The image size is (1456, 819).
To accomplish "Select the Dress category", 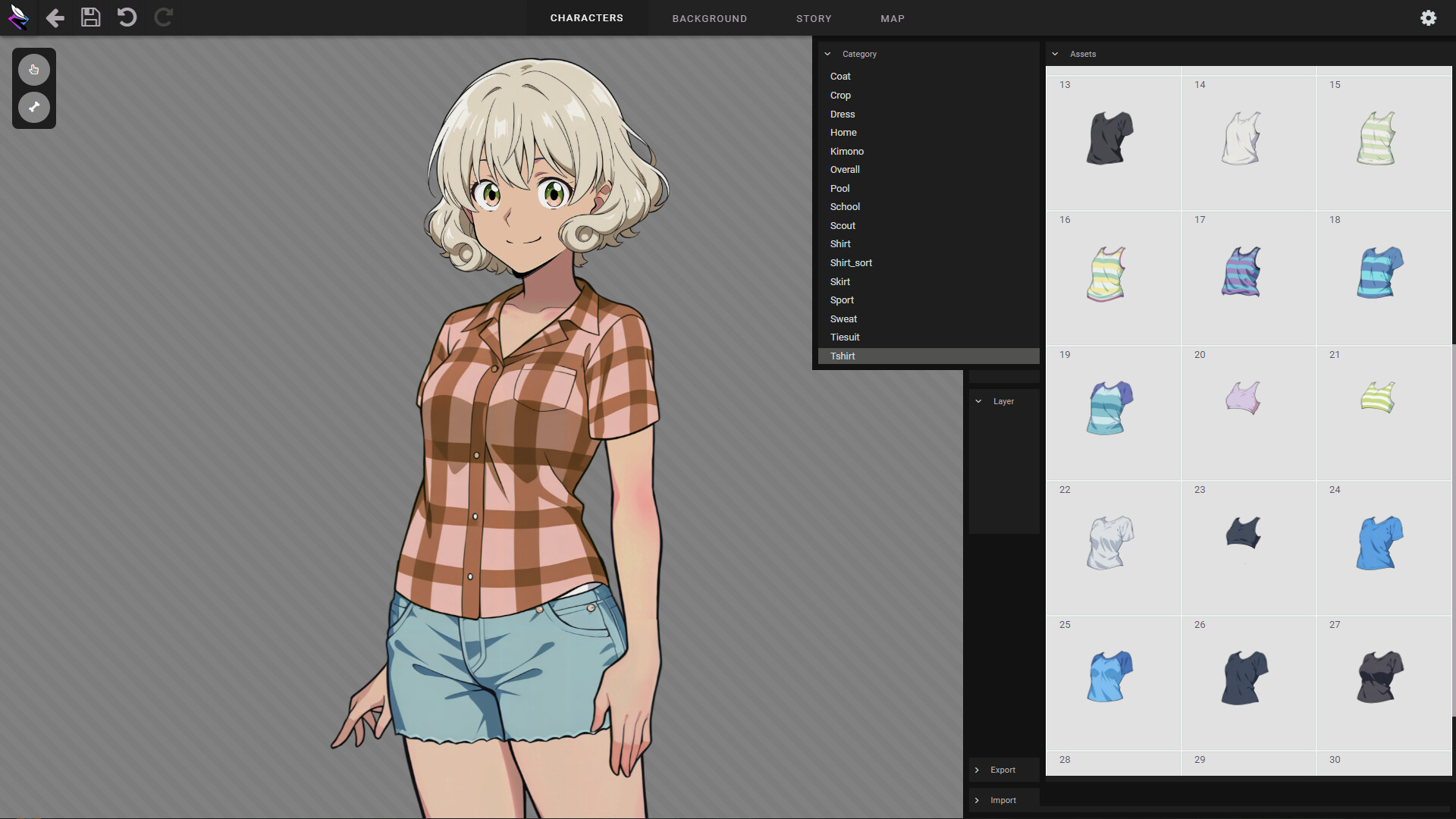I will tap(843, 114).
